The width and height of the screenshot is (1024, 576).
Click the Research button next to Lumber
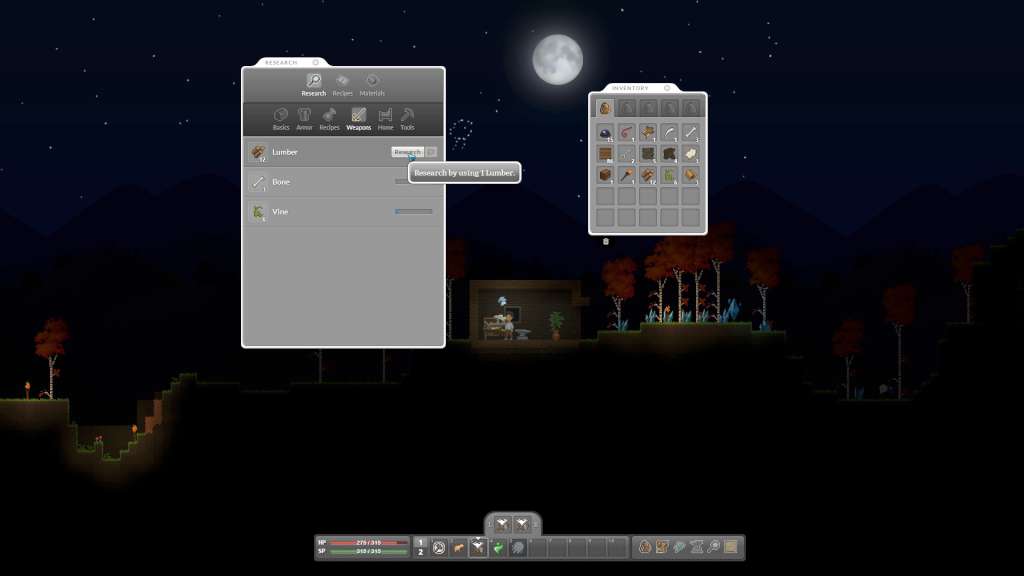click(x=407, y=151)
